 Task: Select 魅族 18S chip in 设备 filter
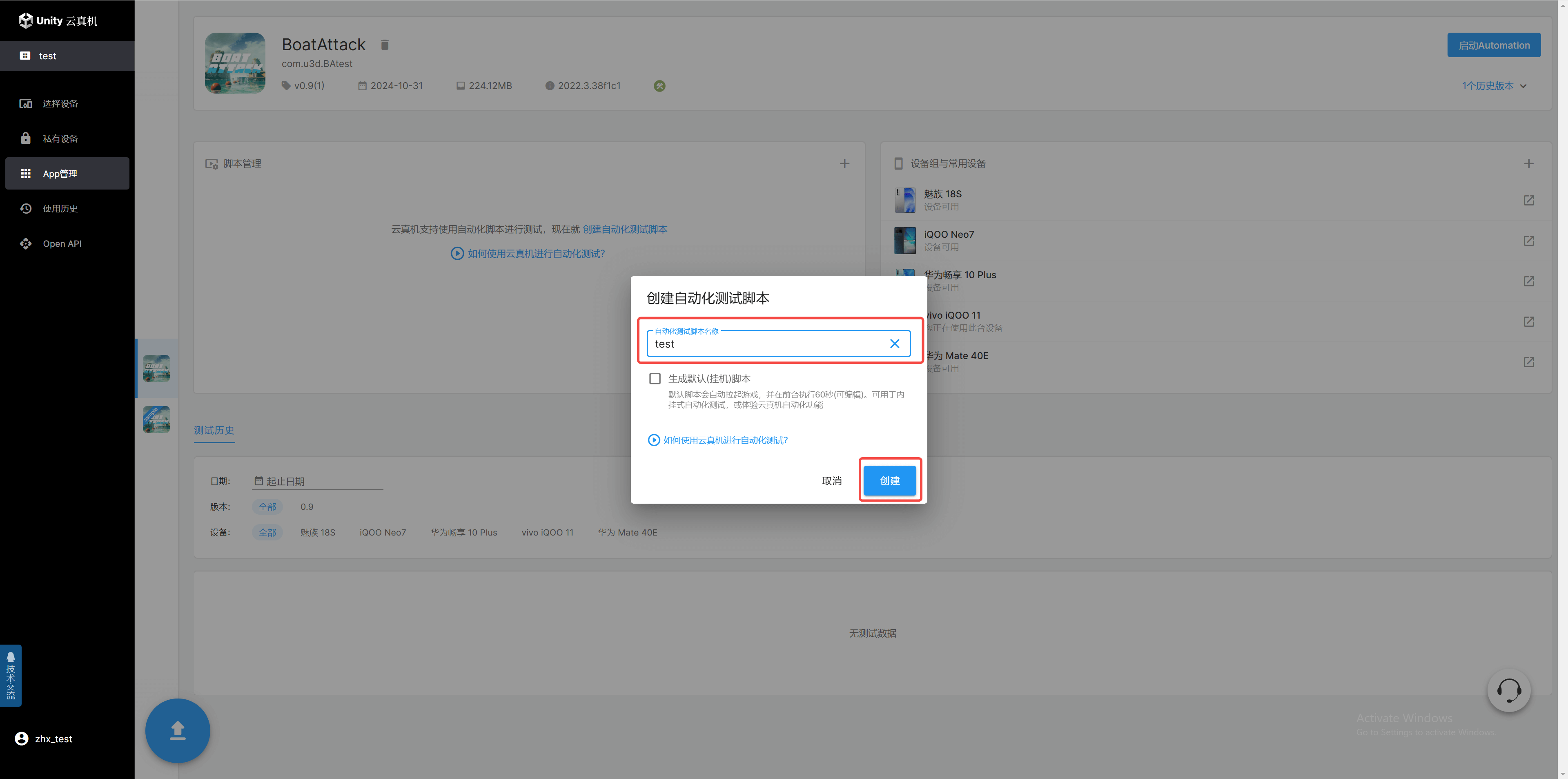317,532
